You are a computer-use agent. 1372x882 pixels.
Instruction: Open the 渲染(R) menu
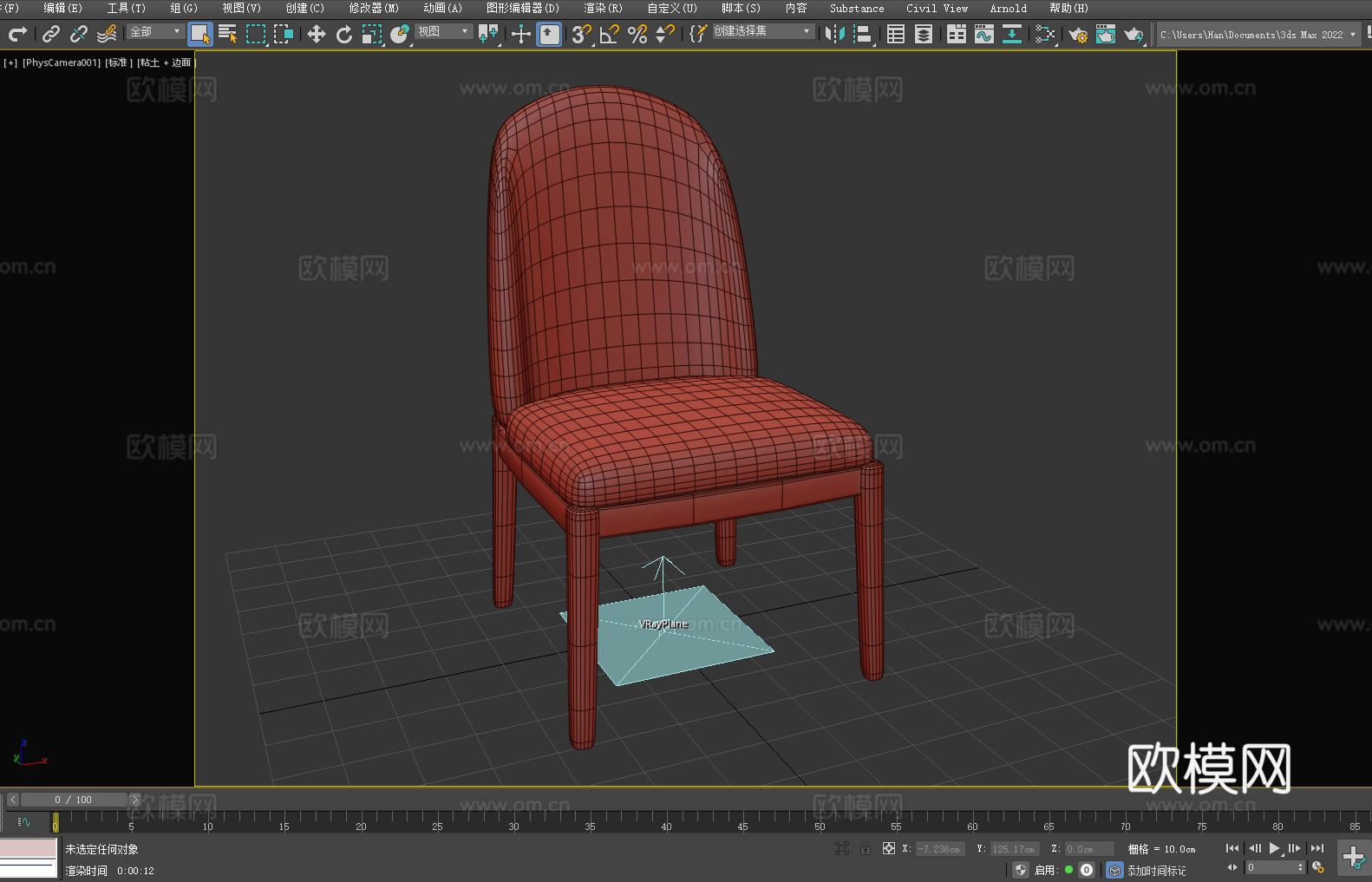604,9
